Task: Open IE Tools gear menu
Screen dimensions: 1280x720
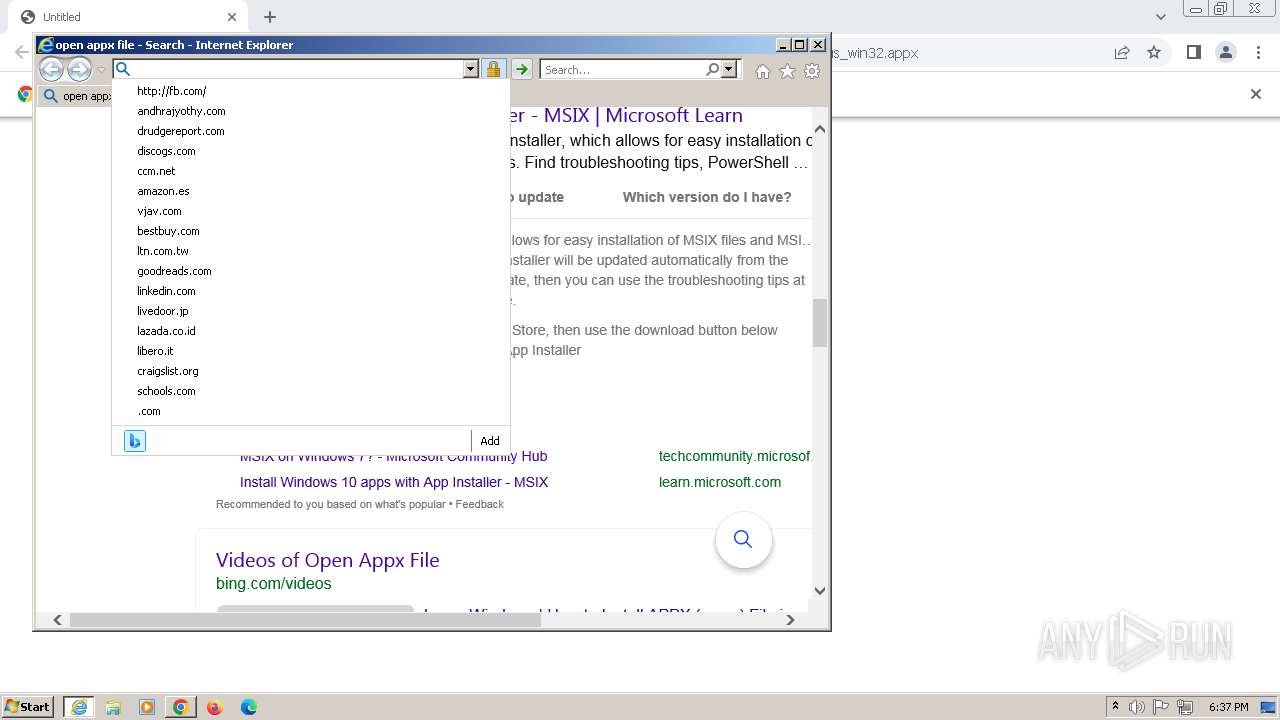Action: pyautogui.click(x=812, y=71)
